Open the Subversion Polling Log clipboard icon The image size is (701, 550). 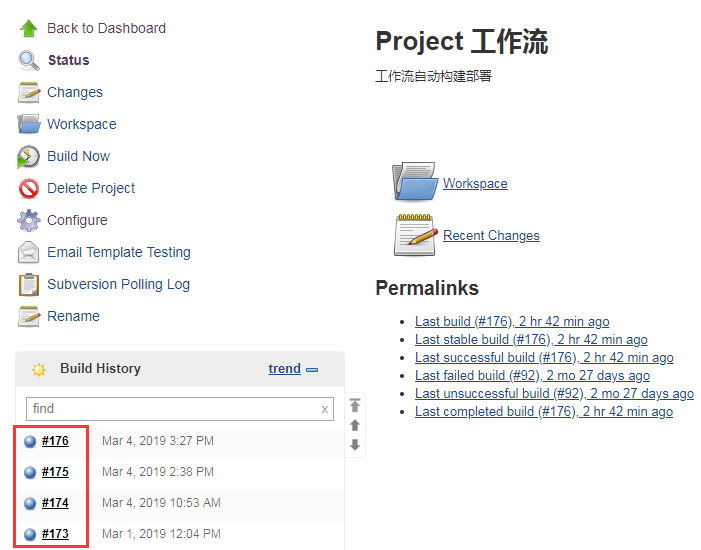coord(29,284)
